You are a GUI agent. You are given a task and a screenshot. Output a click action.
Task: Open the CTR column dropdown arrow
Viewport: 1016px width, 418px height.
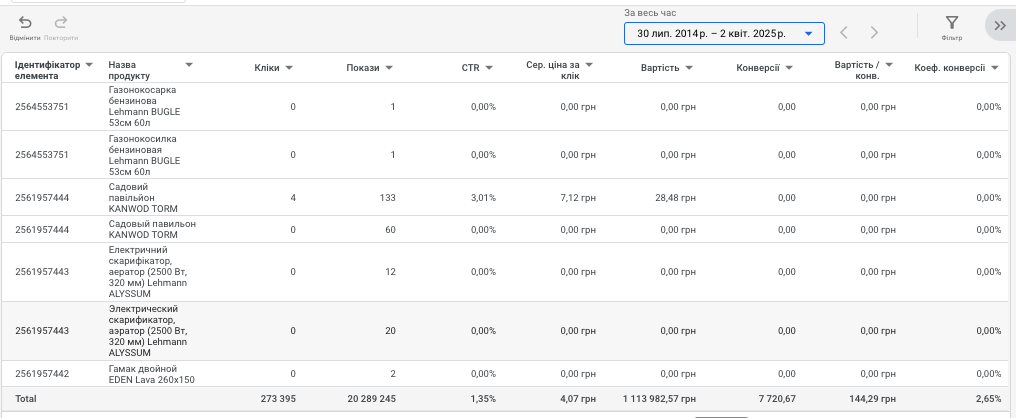(x=489, y=68)
